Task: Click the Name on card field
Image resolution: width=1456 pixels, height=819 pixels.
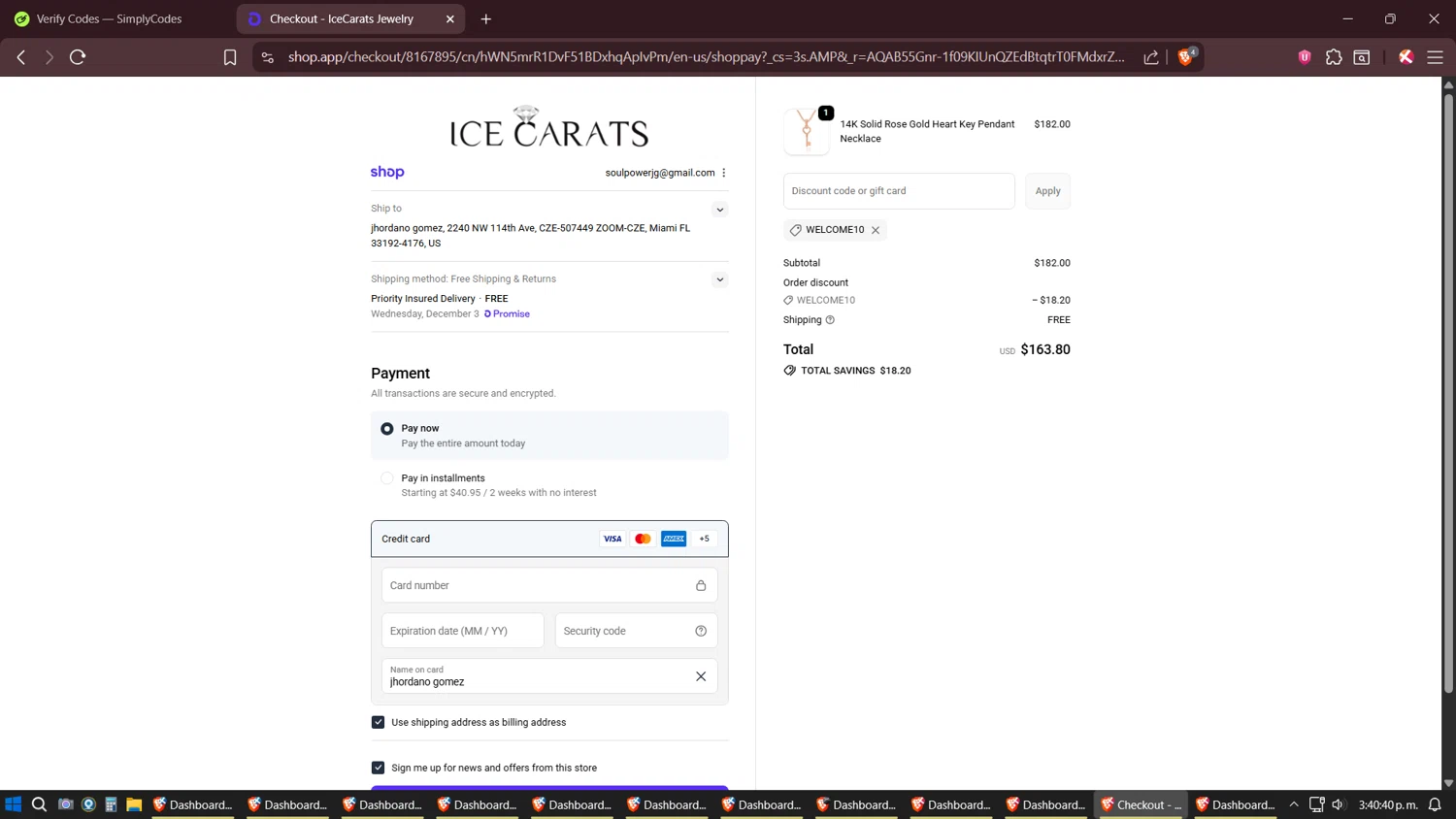Action: (x=549, y=676)
